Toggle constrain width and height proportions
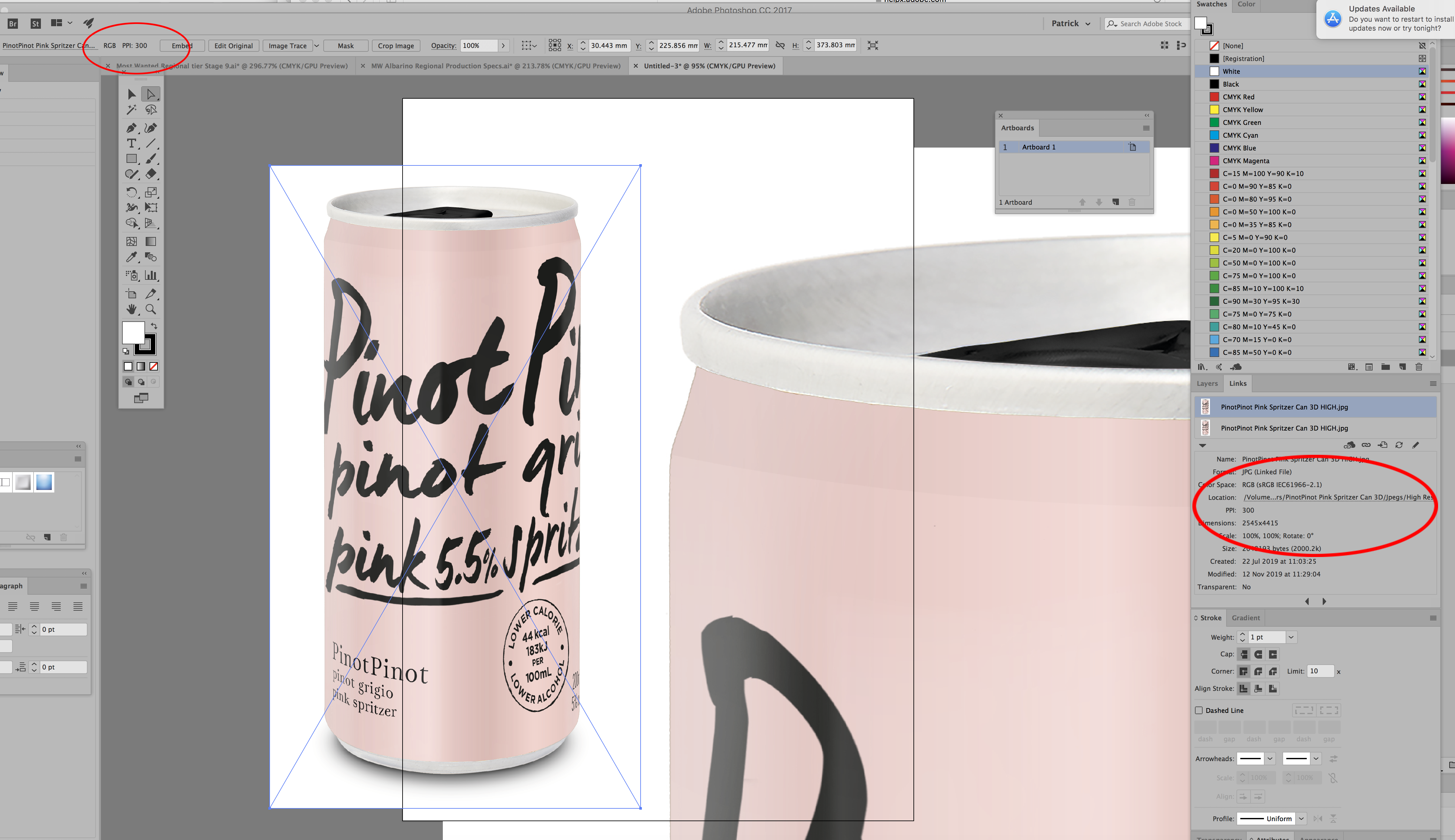 pyautogui.click(x=780, y=45)
